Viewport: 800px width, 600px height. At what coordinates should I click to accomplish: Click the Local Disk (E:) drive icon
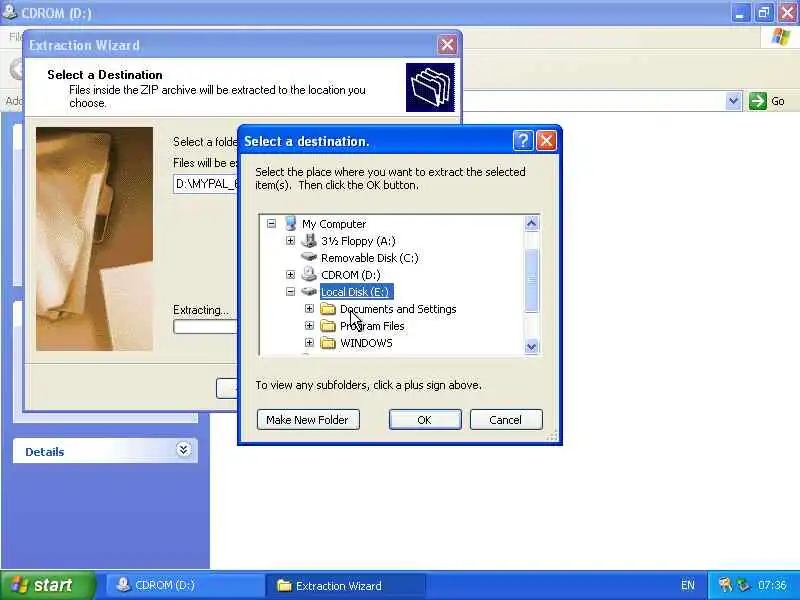click(x=309, y=291)
